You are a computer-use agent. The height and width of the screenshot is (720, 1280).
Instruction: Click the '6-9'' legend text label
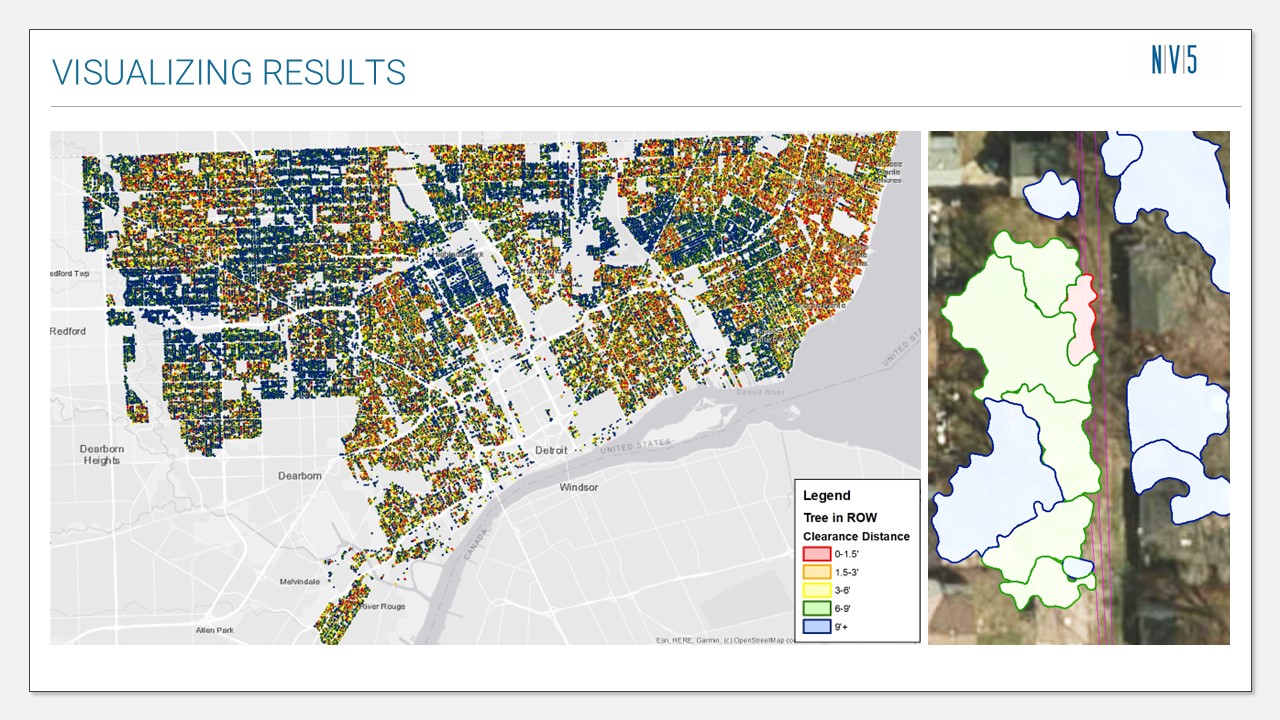[x=843, y=608]
